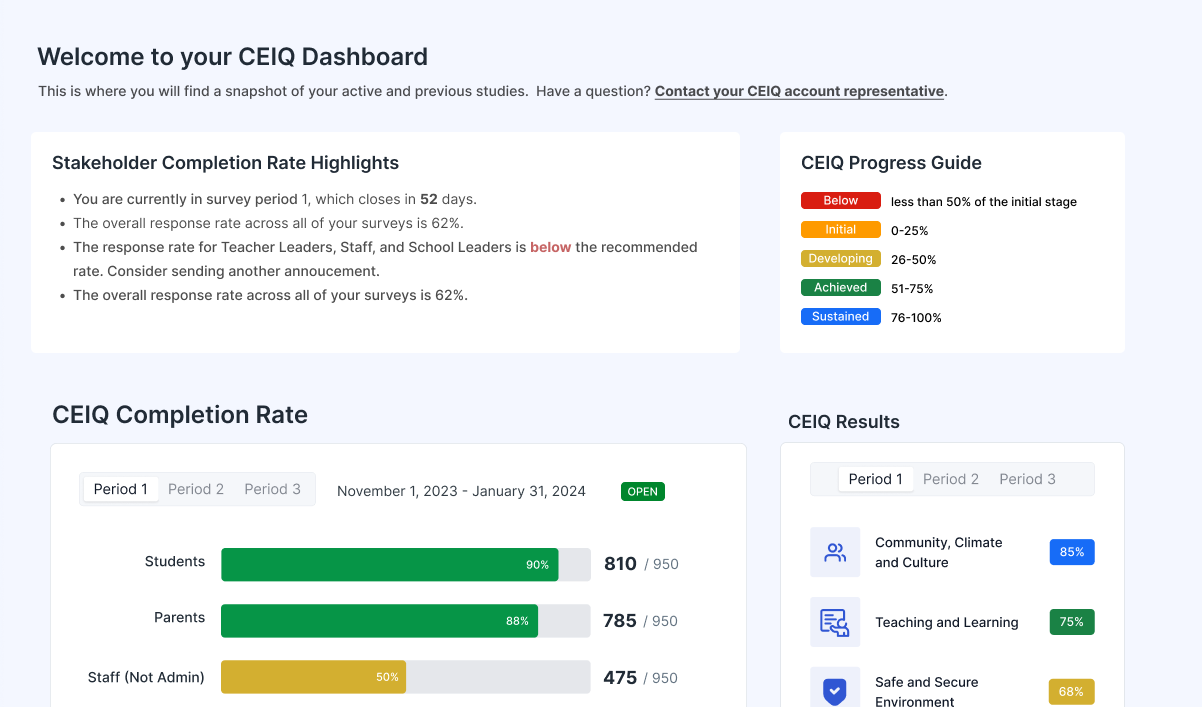
Task: Click the Community, Climate and Culture people icon
Action: 835,552
